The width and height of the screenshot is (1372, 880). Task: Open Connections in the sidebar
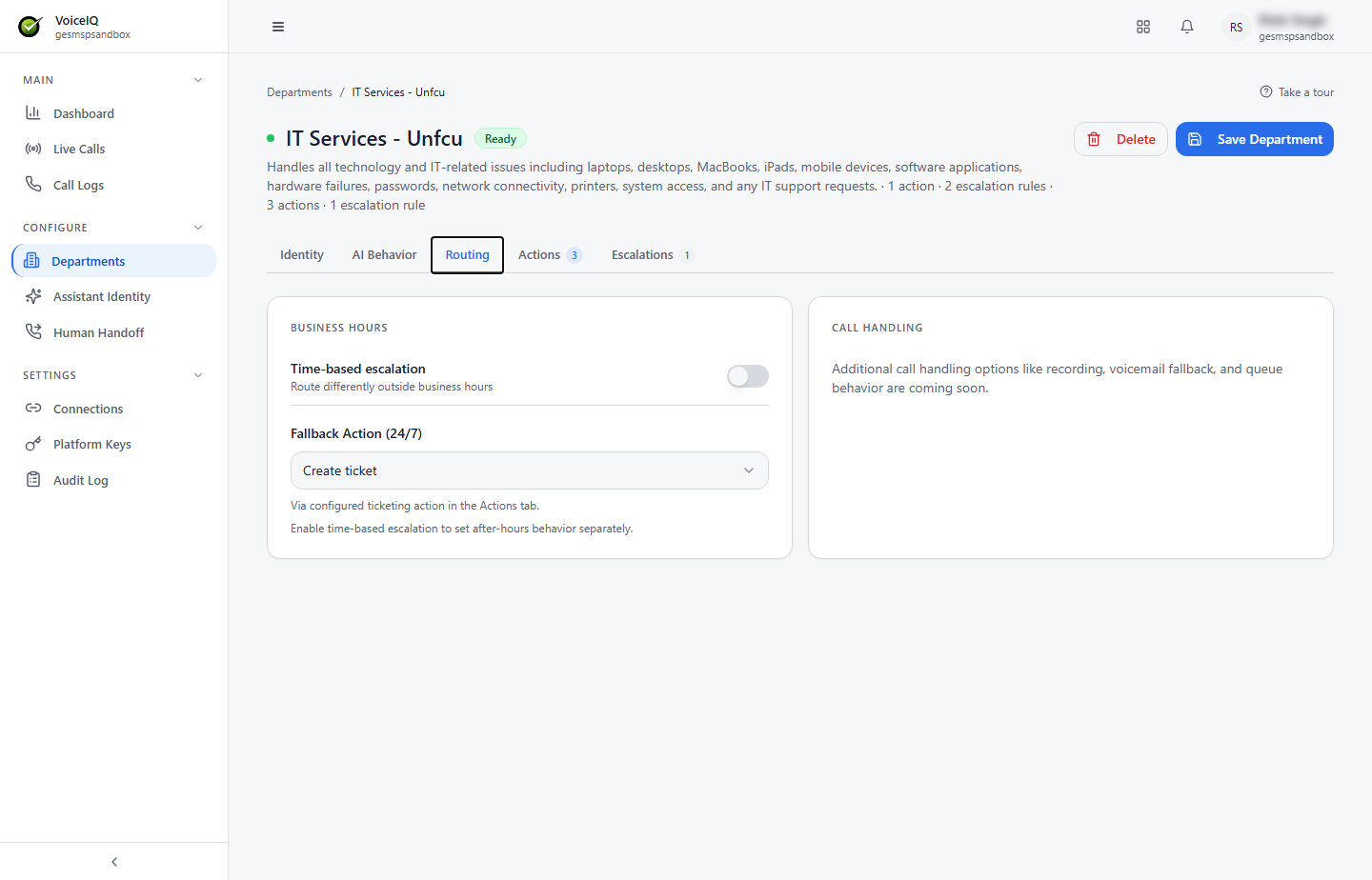[114, 409]
